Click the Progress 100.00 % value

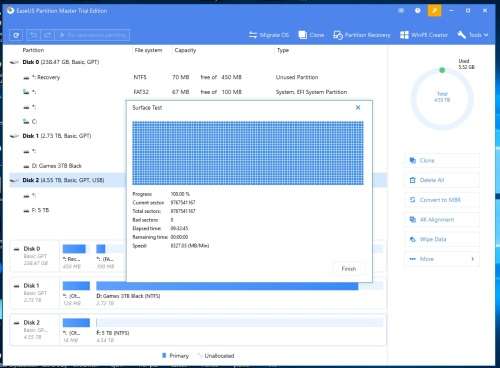coord(180,194)
